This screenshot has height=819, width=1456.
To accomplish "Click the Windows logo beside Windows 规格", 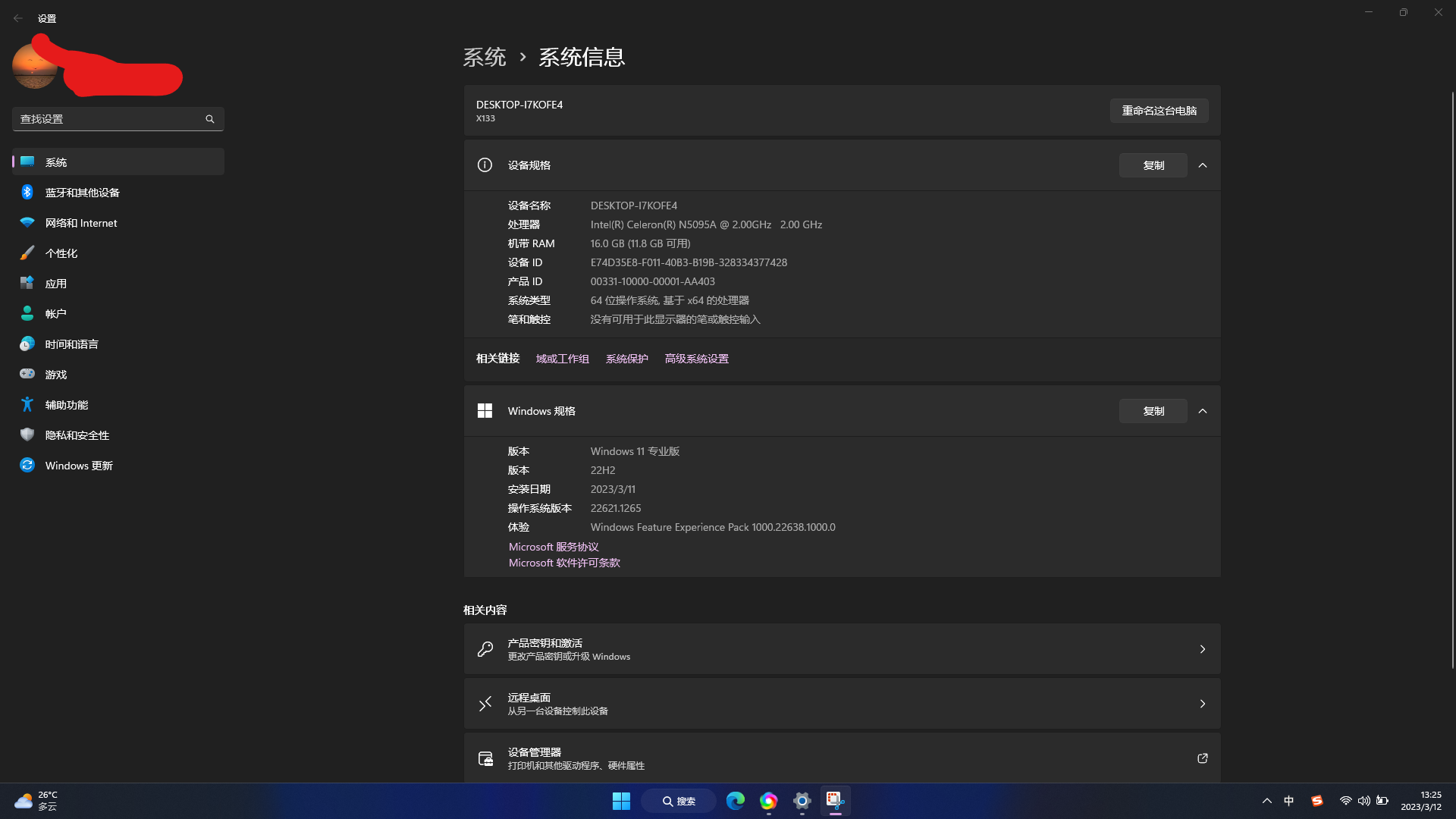I will [485, 411].
